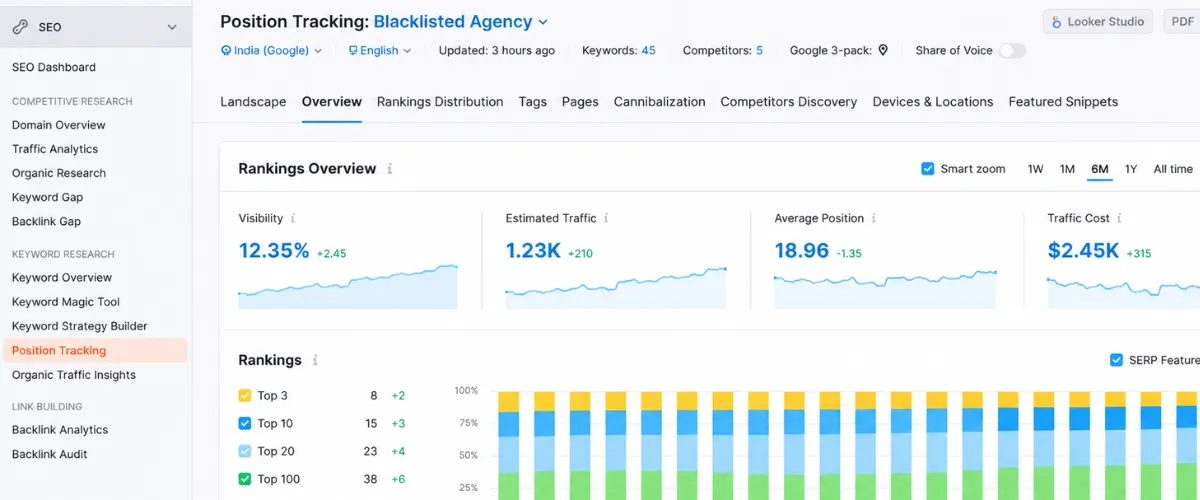Open Organic Research
The width and height of the screenshot is (1200, 500).
[x=59, y=173]
